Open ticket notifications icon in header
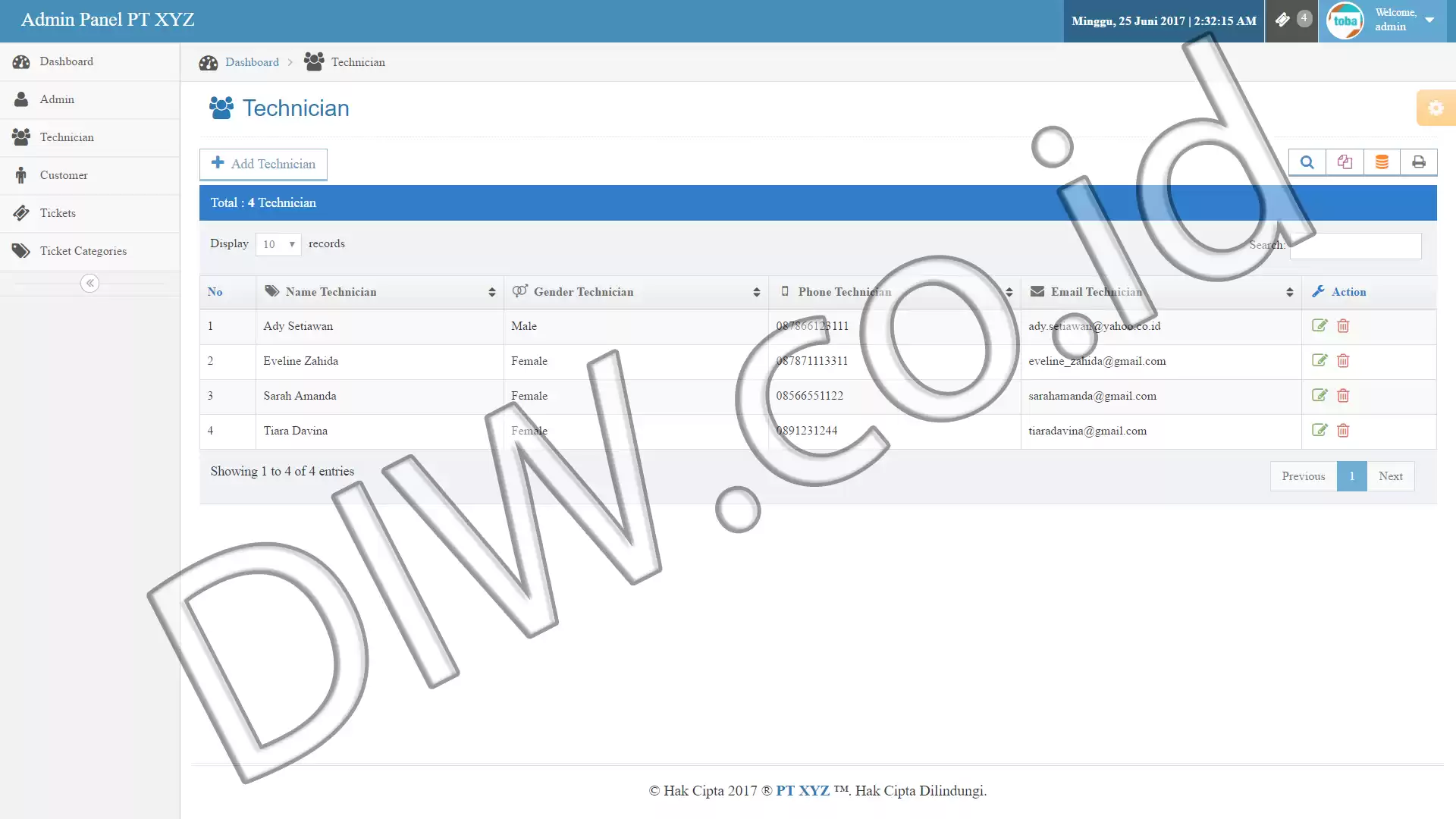This screenshot has height=819, width=1456. [x=1291, y=20]
